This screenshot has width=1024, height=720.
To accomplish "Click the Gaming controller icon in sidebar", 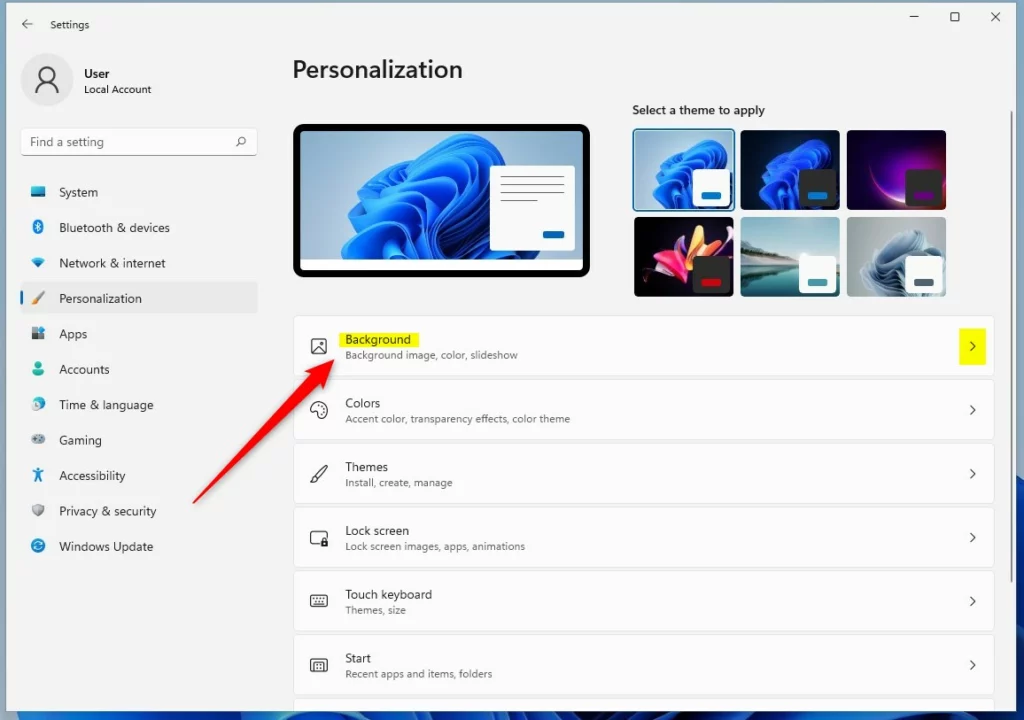I will (x=38, y=440).
